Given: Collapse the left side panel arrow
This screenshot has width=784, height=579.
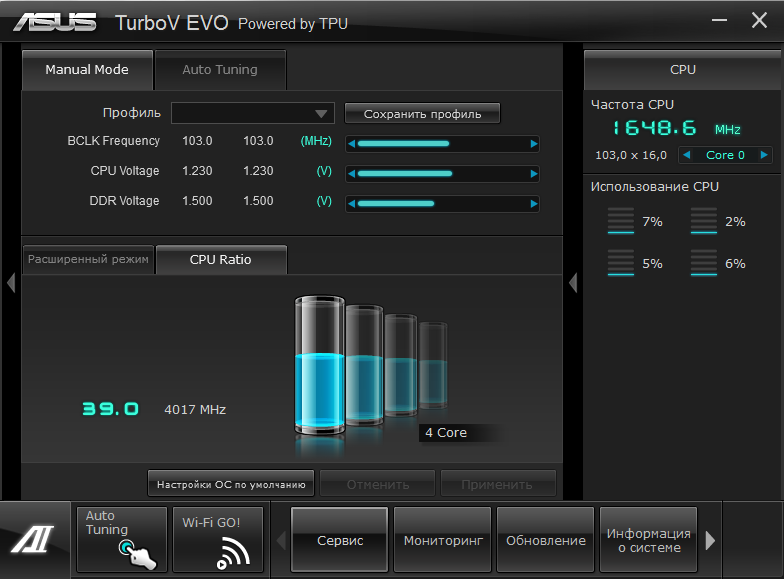Looking at the screenshot, I should coord(11,282).
